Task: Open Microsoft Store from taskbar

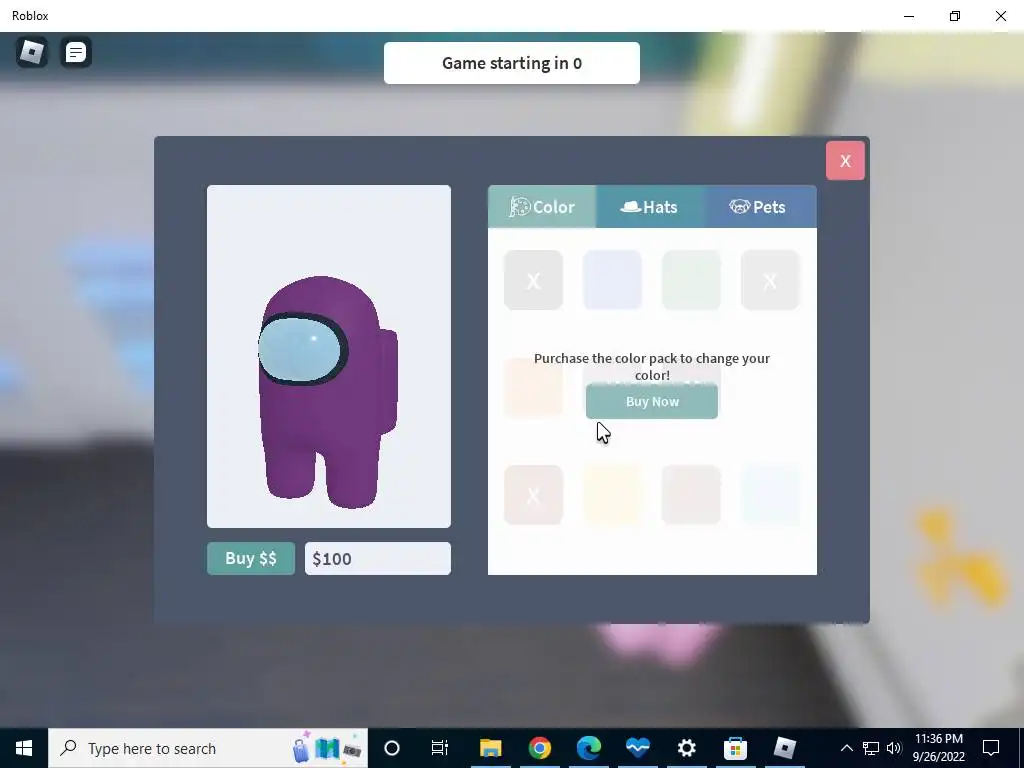Action: pos(735,748)
